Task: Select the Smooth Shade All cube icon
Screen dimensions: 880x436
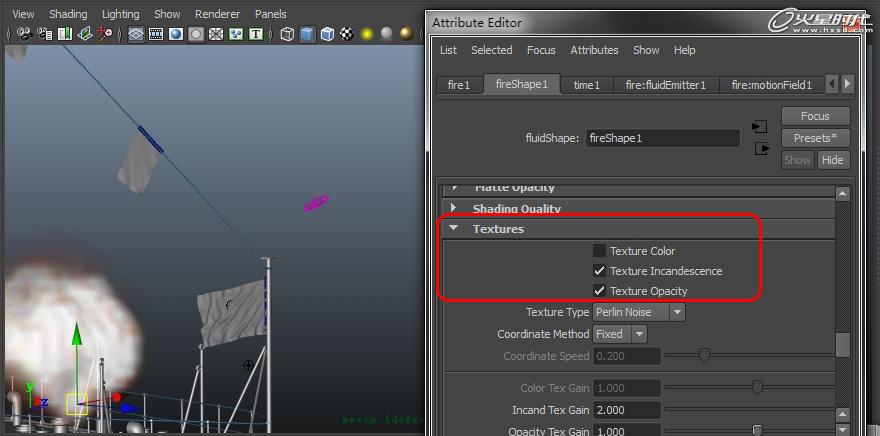Action: pos(307,35)
